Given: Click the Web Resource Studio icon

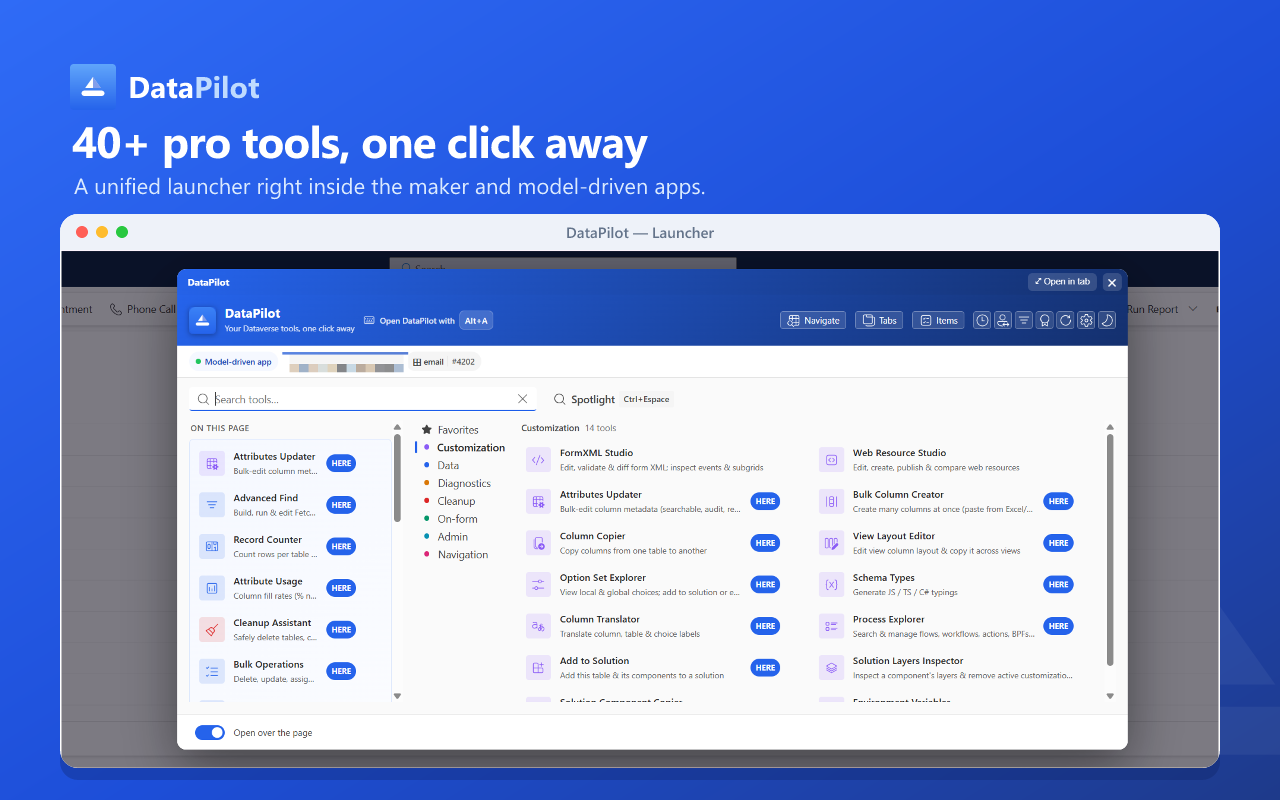Looking at the screenshot, I should pyautogui.click(x=831, y=460).
